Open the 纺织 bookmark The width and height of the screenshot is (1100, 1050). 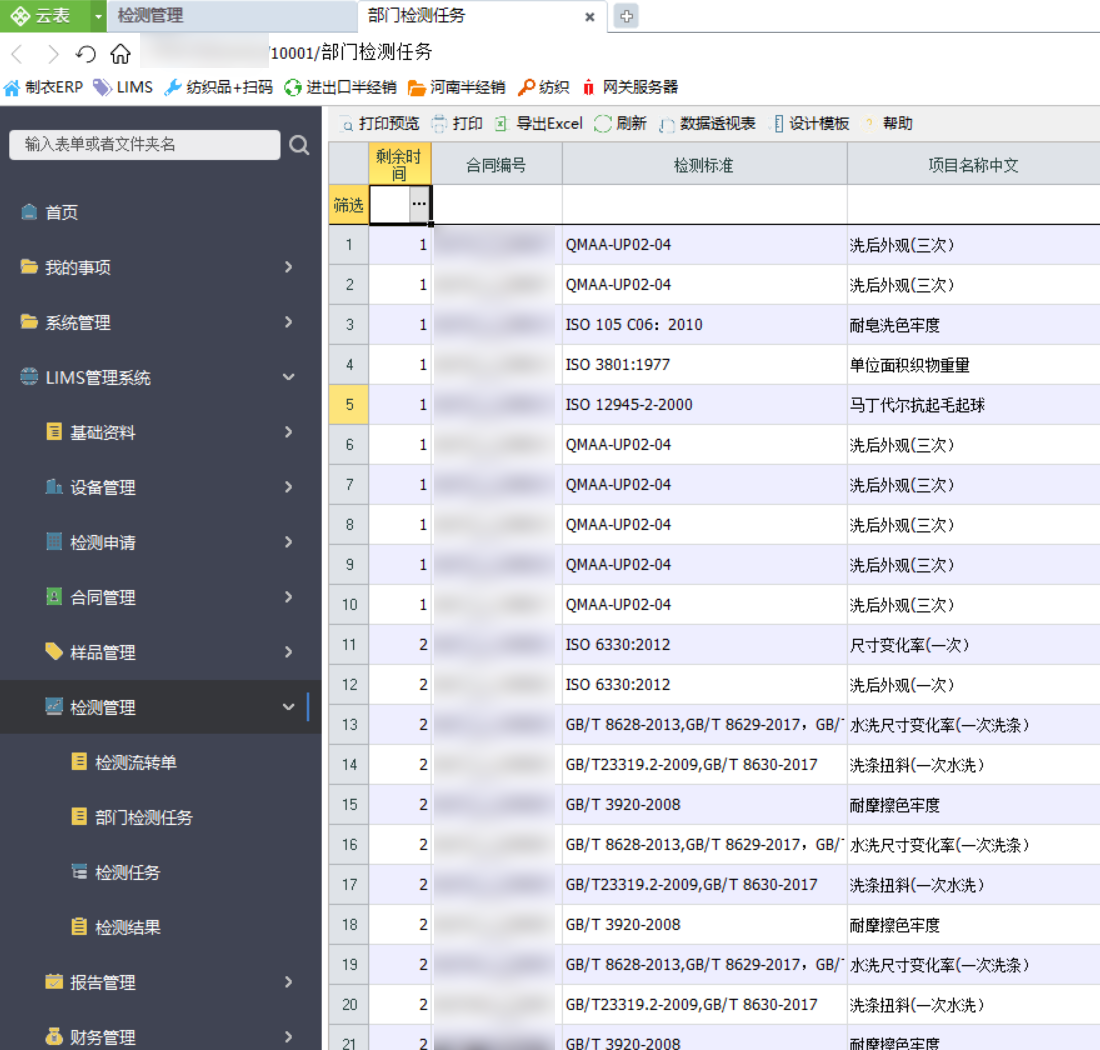[544, 87]
